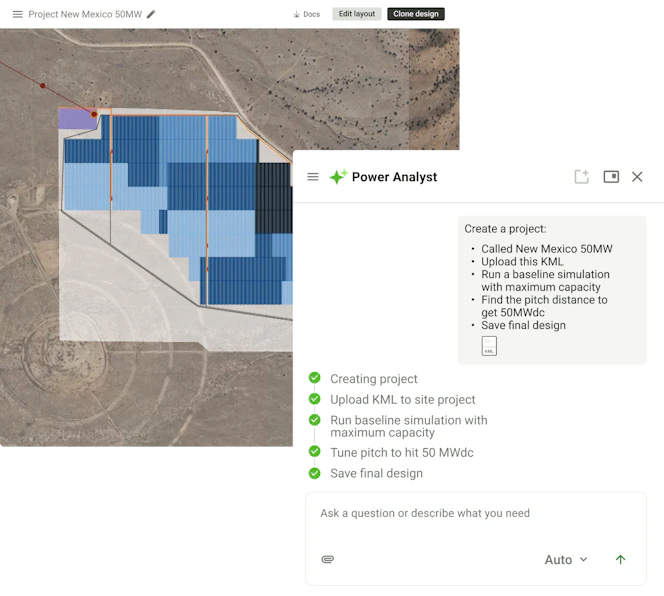
Task: Select the 'Save final design' step text
Action: coord(376,473)
